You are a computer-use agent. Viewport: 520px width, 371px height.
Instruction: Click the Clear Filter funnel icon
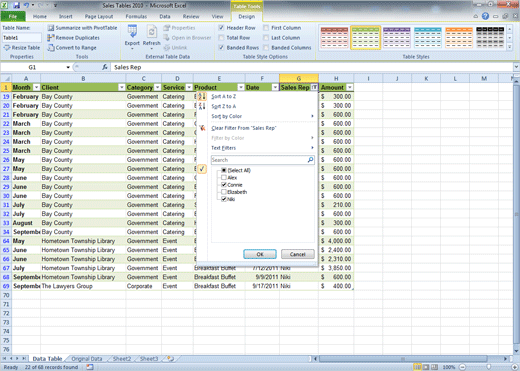click(x=202, y=128)
